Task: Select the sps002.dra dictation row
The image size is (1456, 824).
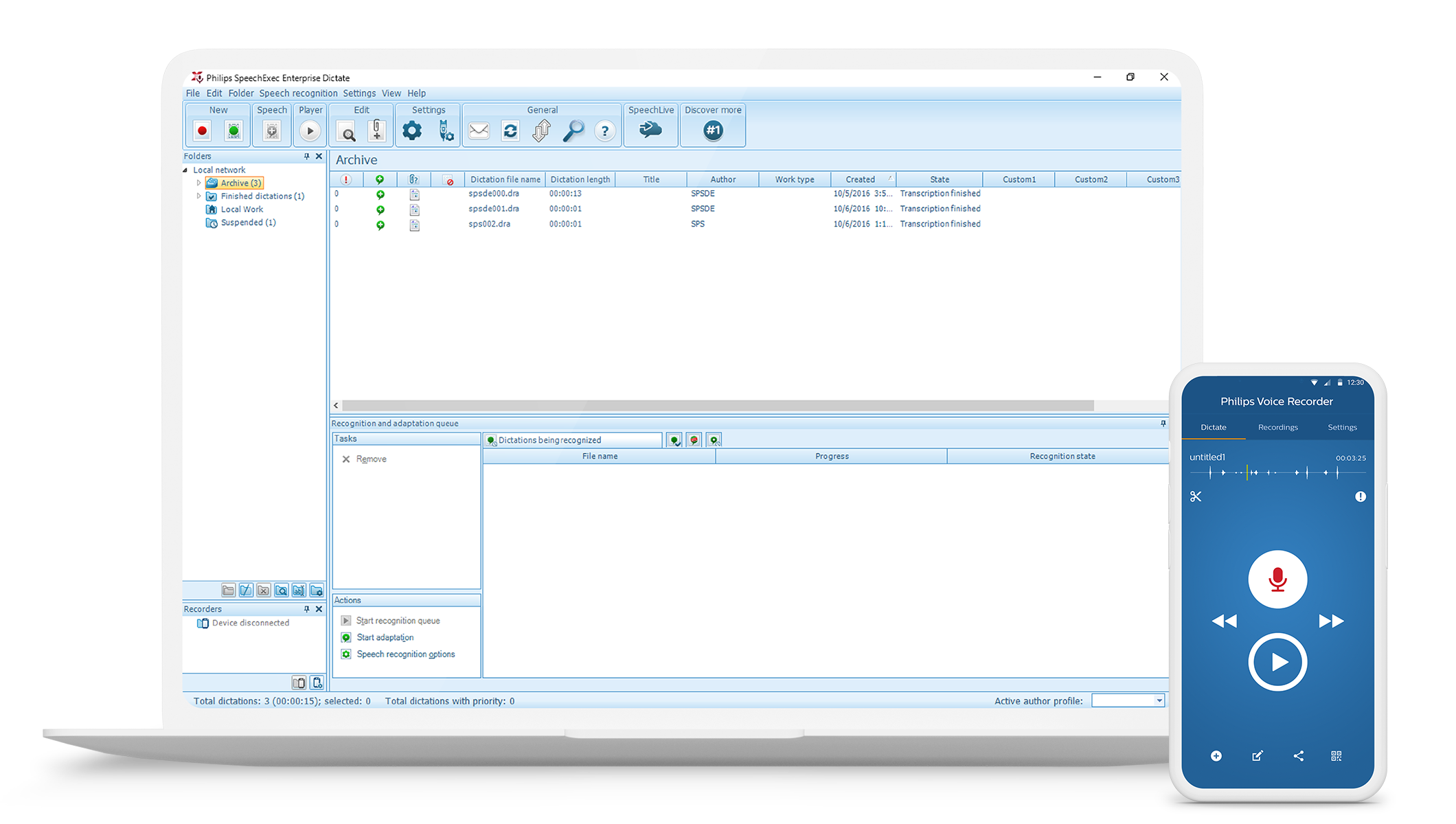Action: (755, 225)
